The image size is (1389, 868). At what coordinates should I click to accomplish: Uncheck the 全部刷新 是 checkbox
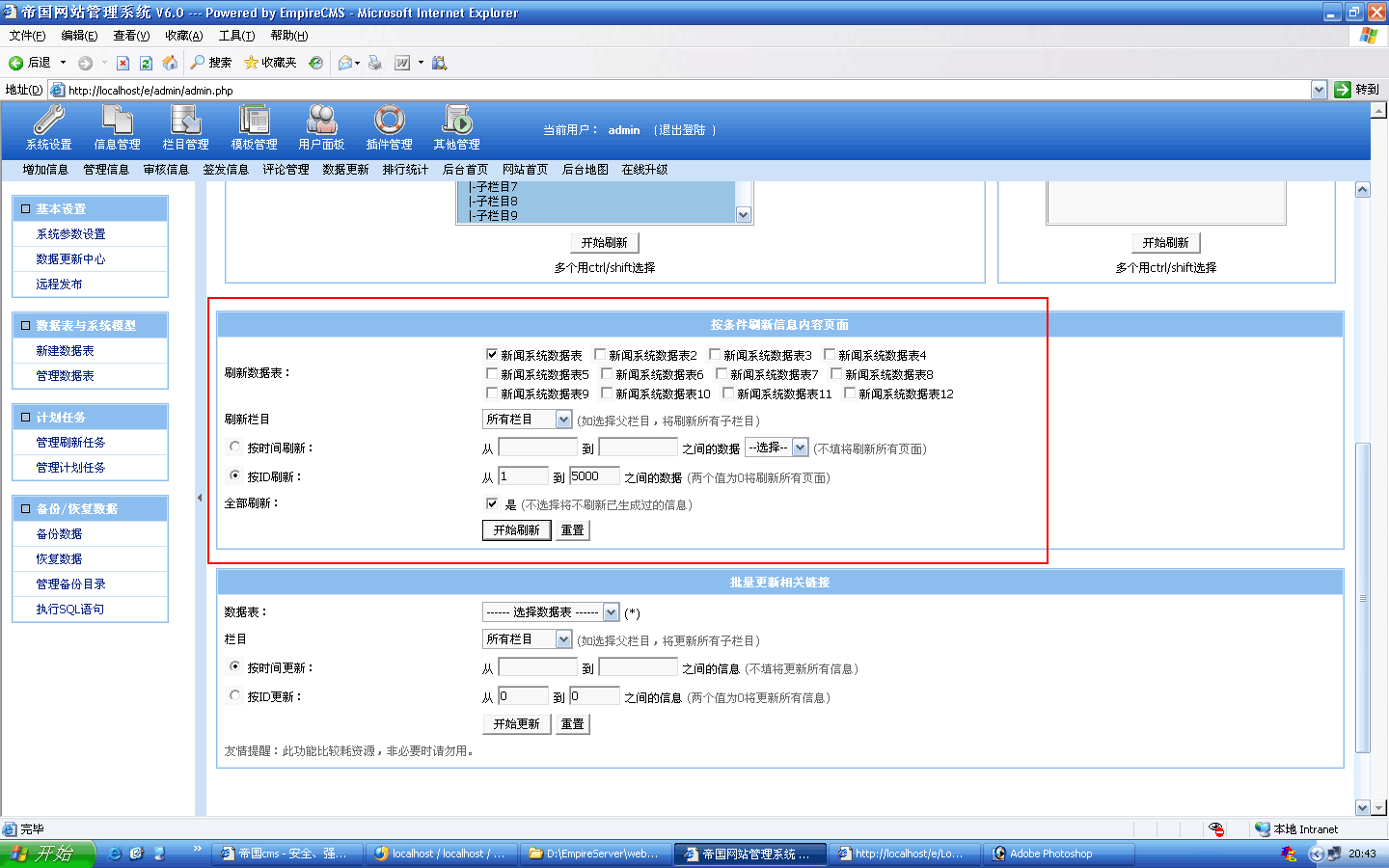(x=492, y=503)
